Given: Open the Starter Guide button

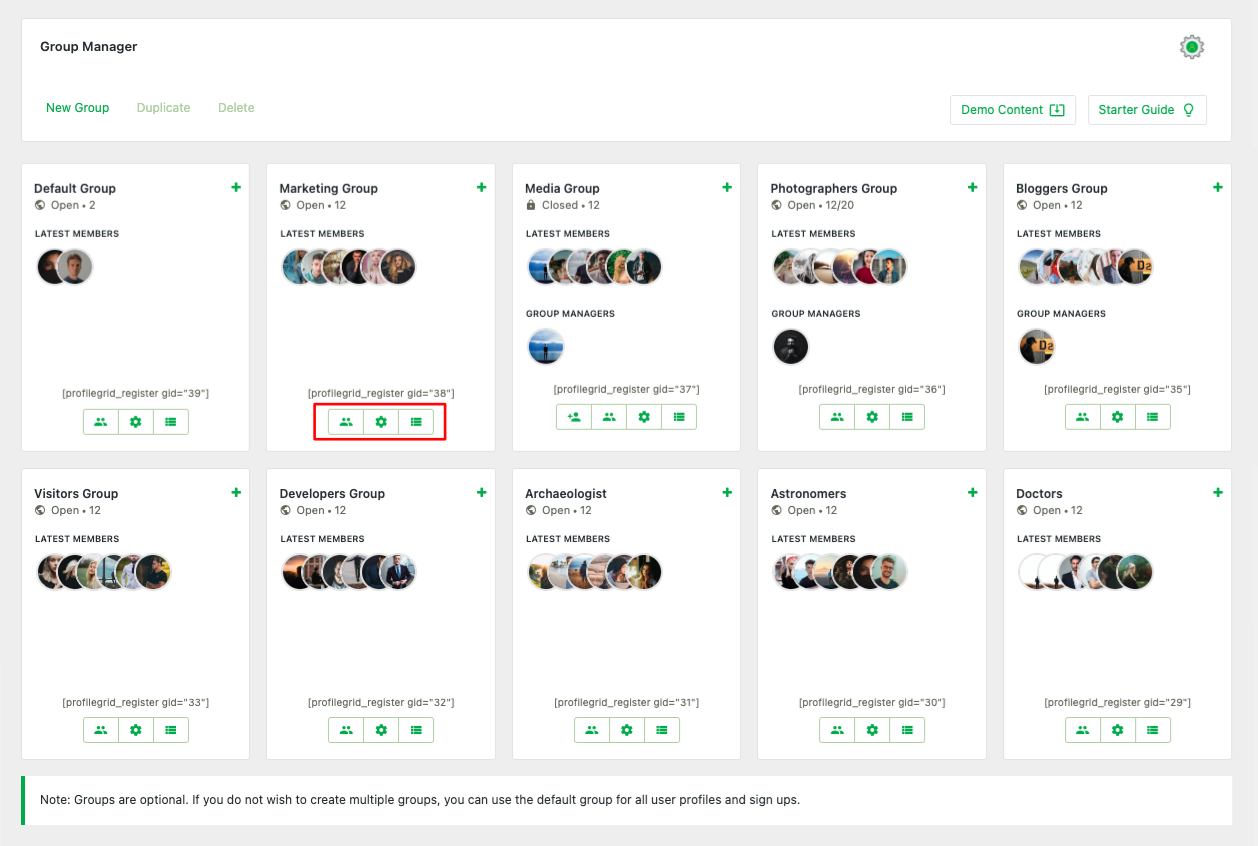Looking at the screenshot, I should [x=1146, y=110].
